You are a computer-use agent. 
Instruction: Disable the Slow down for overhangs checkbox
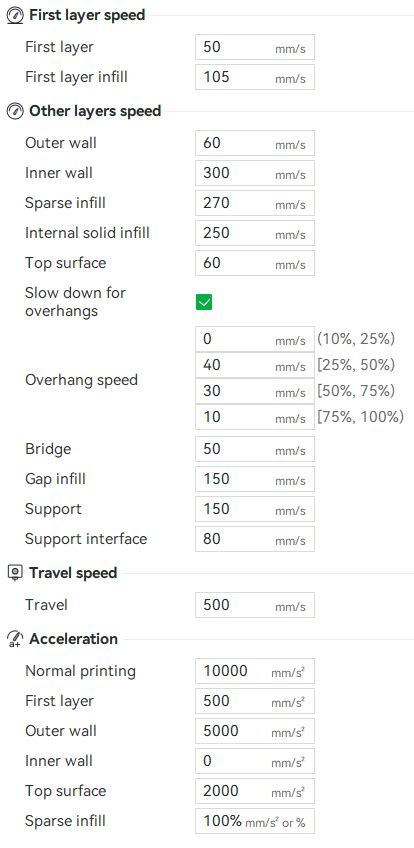204,302
